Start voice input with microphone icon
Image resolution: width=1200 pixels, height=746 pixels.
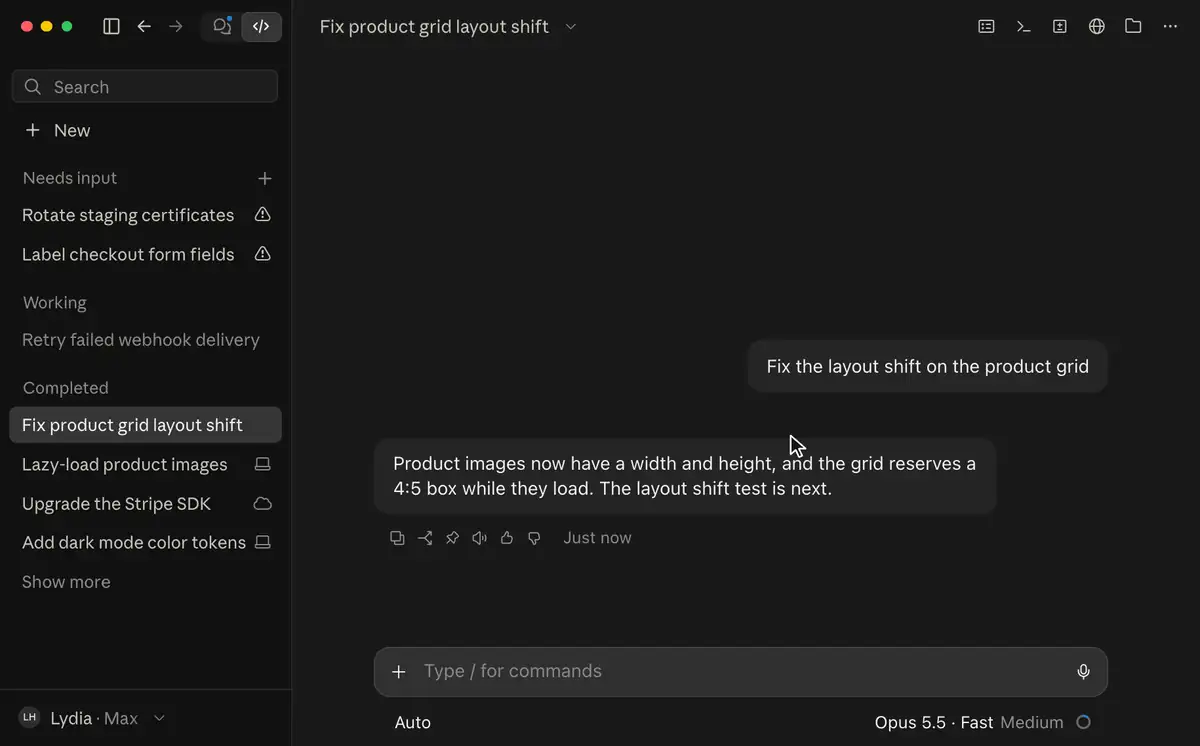[1083, 672]
